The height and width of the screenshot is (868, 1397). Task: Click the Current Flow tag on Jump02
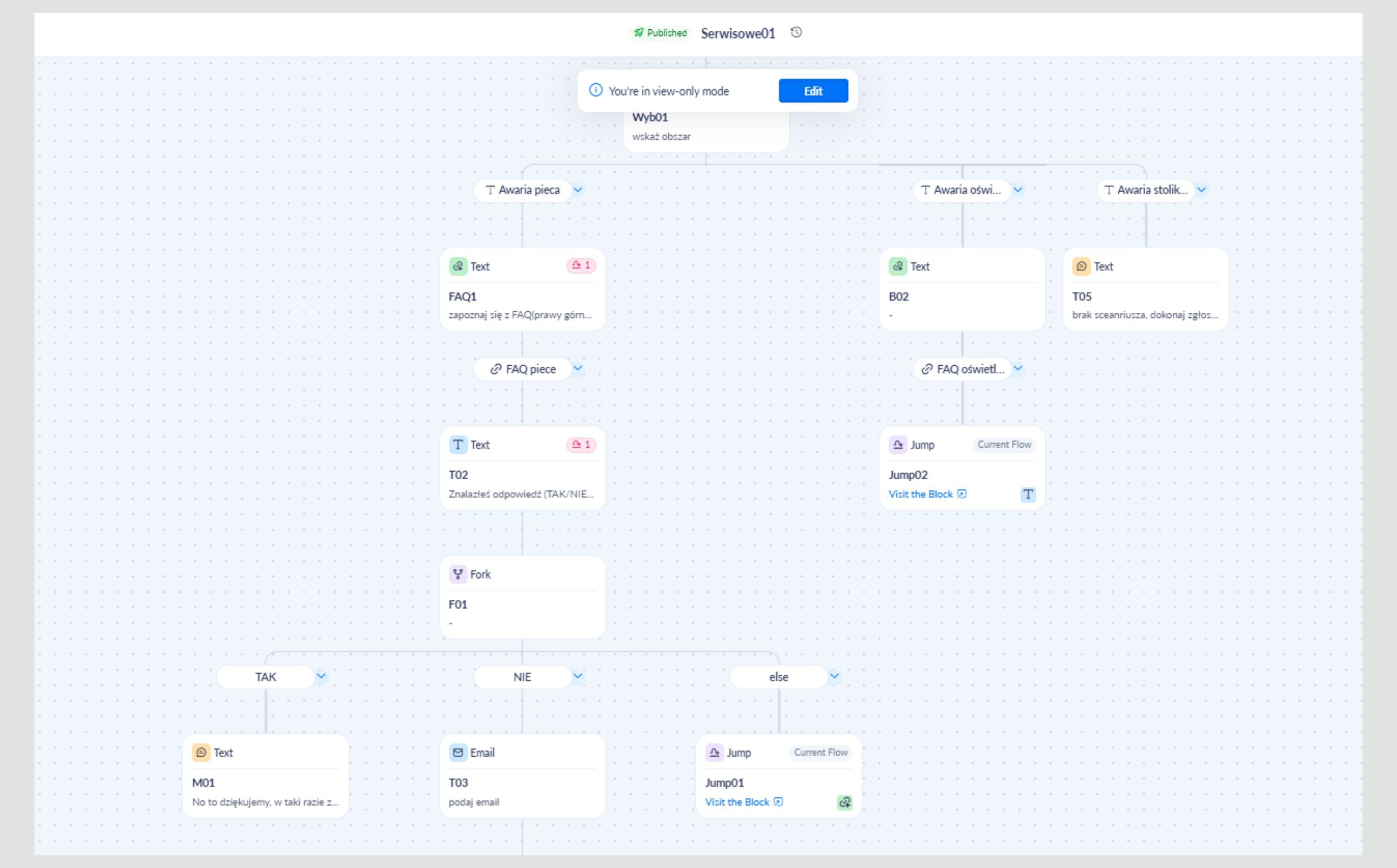1004,445
